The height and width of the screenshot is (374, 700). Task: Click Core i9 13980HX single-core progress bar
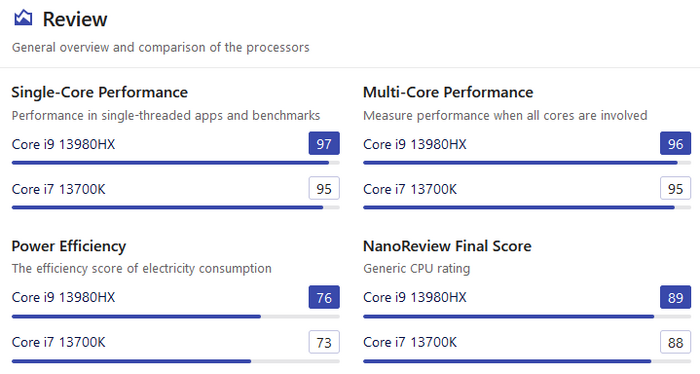[175, 163]
